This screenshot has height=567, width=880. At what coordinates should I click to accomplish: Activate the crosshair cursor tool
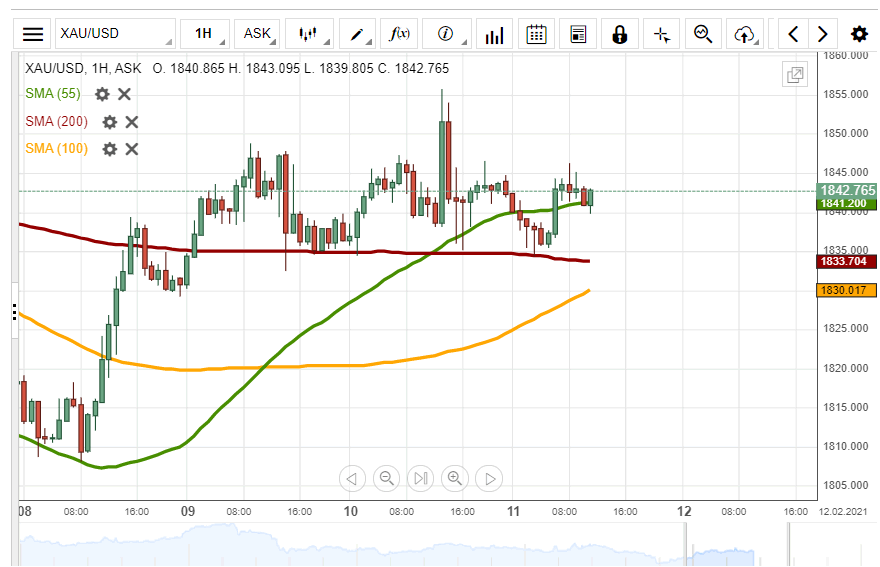pyautogui.click(x=662, y=34)
